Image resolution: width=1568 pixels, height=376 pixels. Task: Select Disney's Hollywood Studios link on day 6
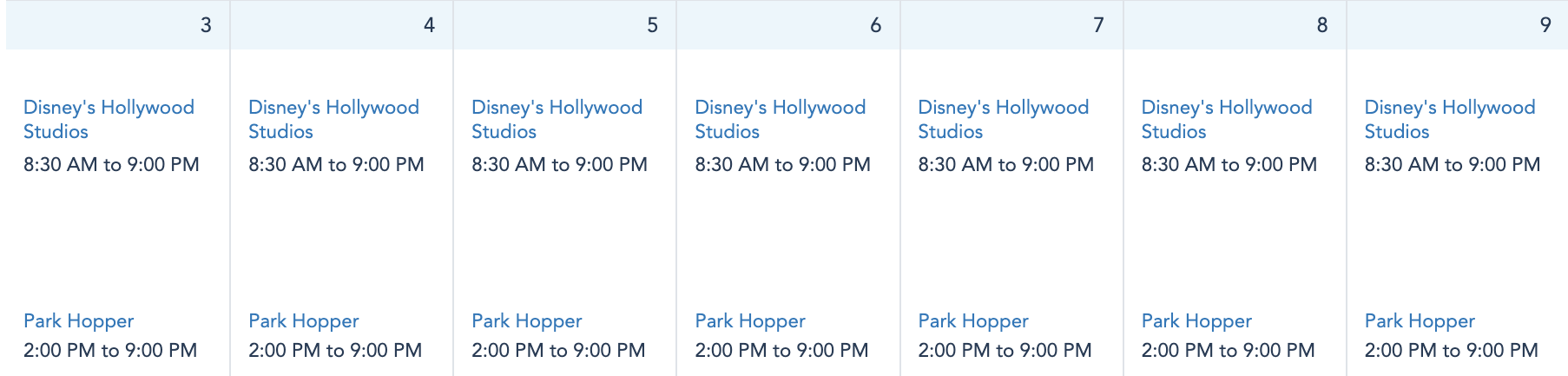(x=780, y=119)
